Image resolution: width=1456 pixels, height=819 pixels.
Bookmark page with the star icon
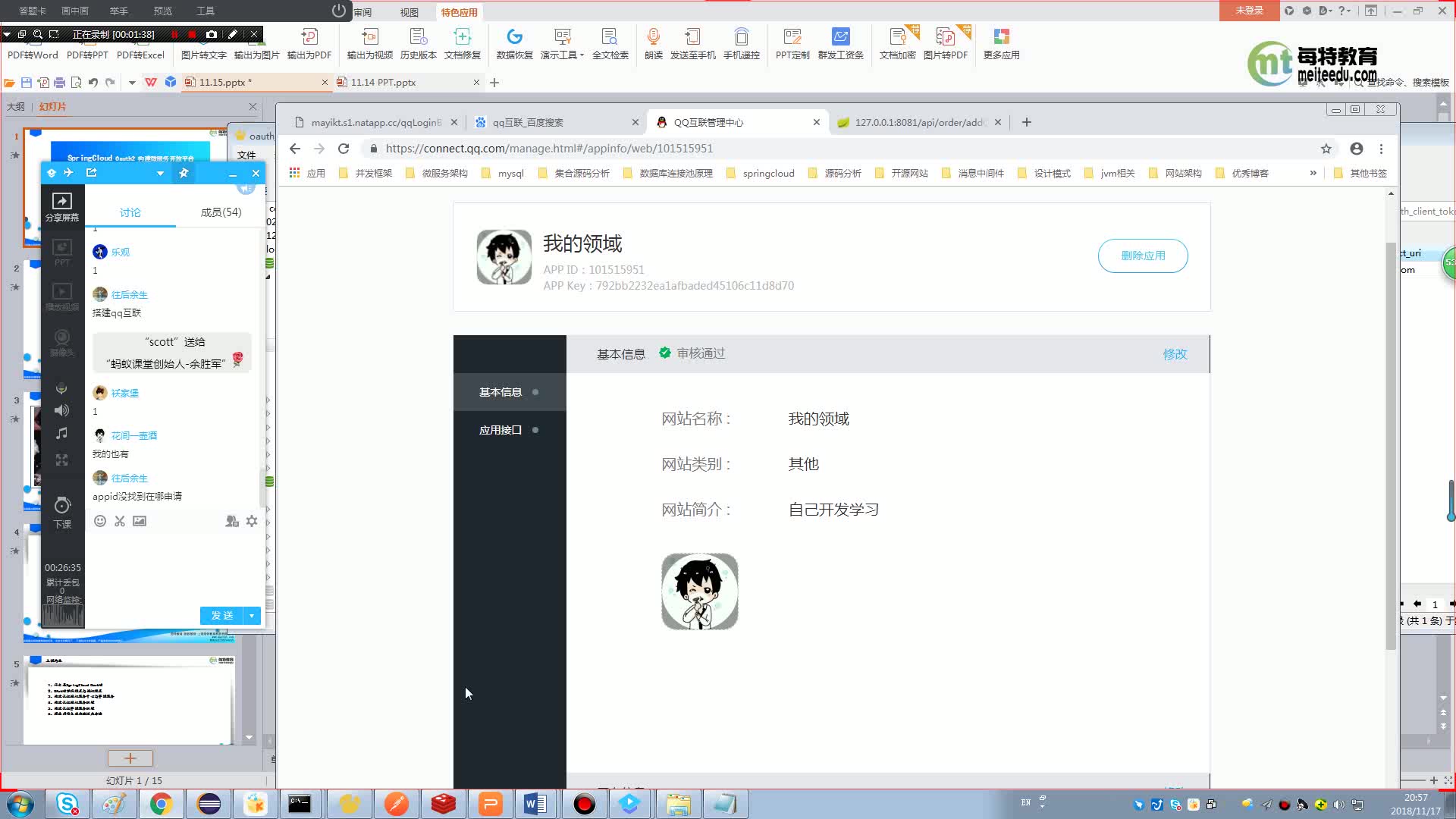pyautogui.click(x=1326, y=149)
